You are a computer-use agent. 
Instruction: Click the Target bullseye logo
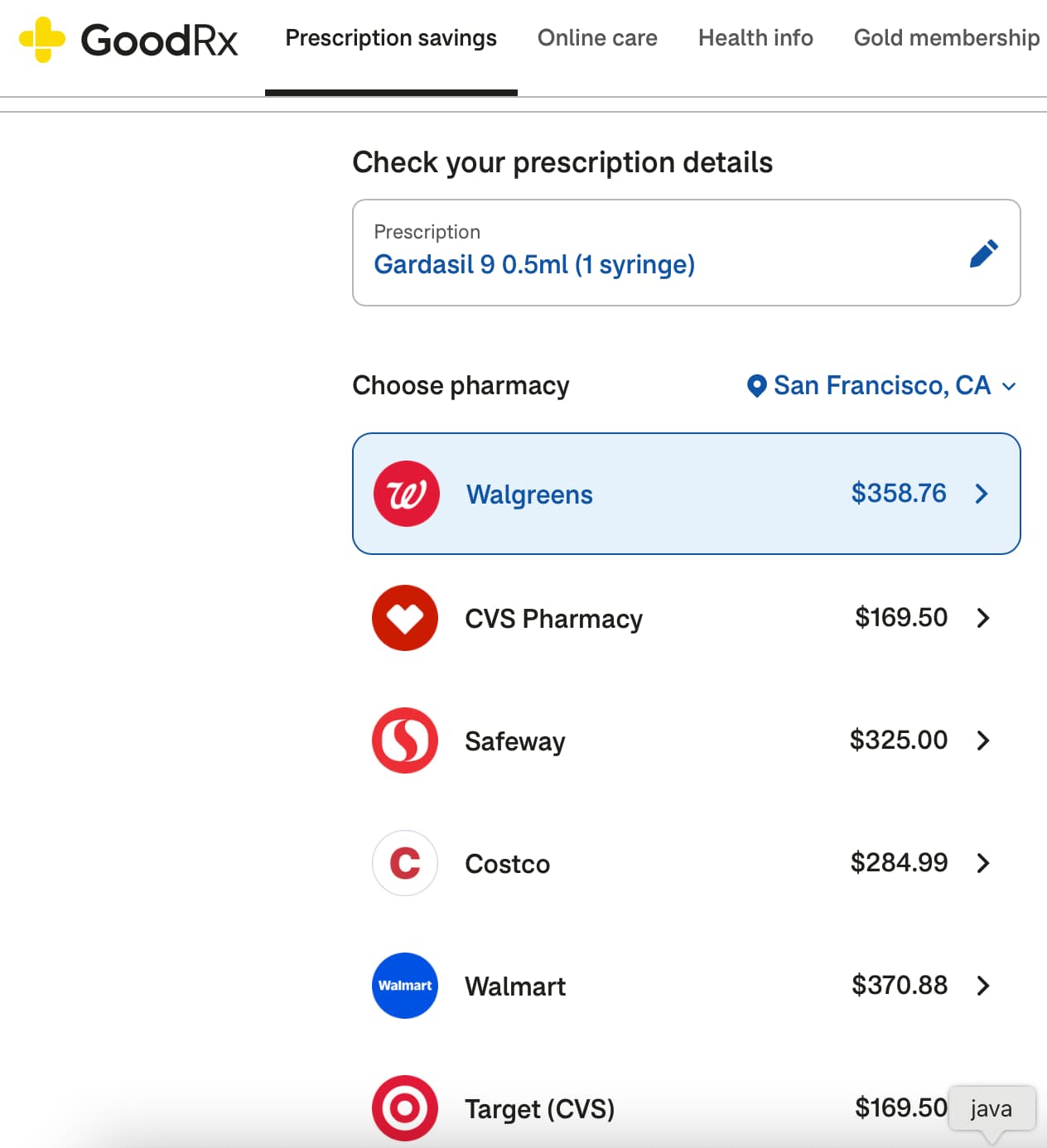coord(405,1108)
